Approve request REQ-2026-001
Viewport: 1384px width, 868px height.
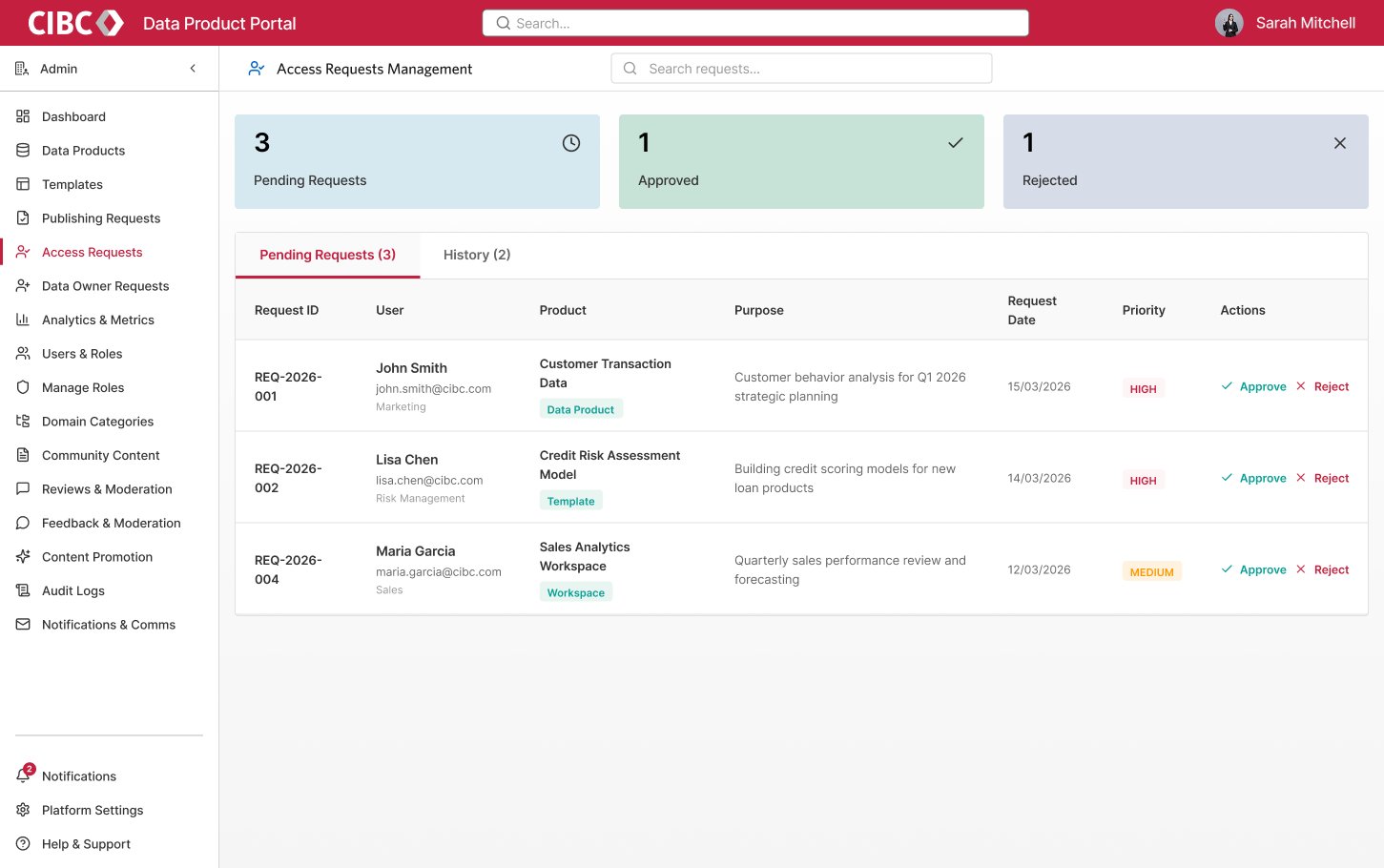(x=1253, y=386)
